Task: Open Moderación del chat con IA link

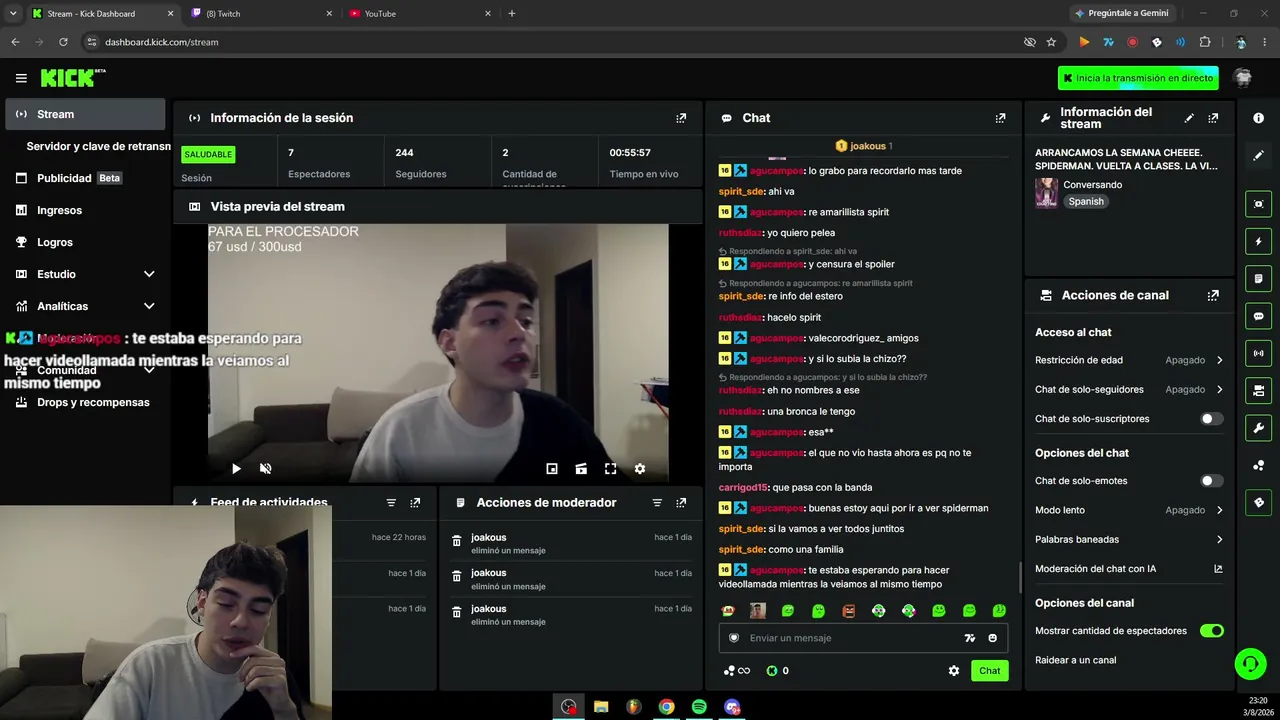Action: (x=1129, y=569)
